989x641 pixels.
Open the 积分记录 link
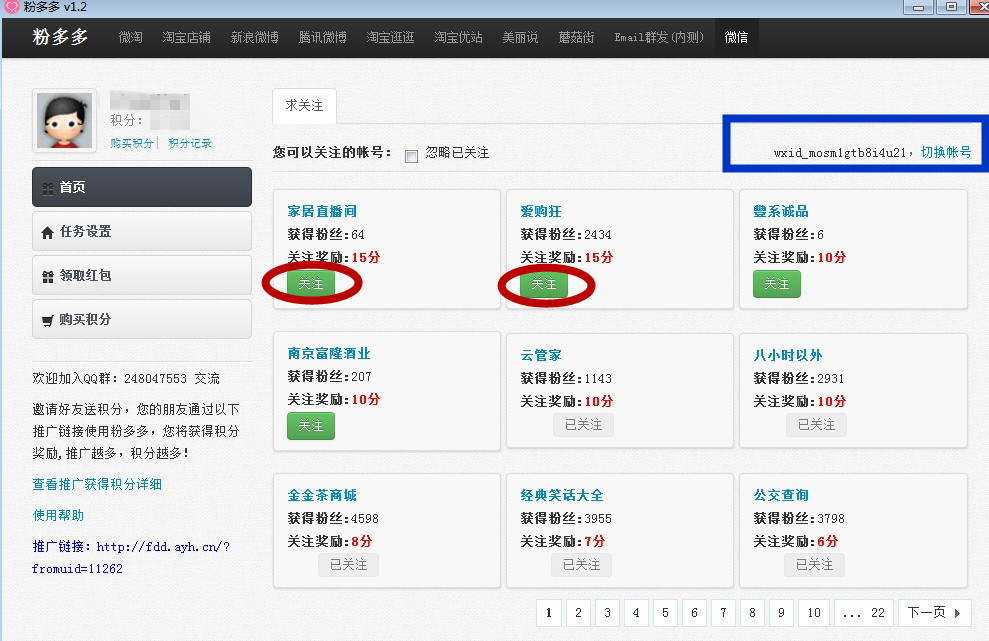coord(190,143)
